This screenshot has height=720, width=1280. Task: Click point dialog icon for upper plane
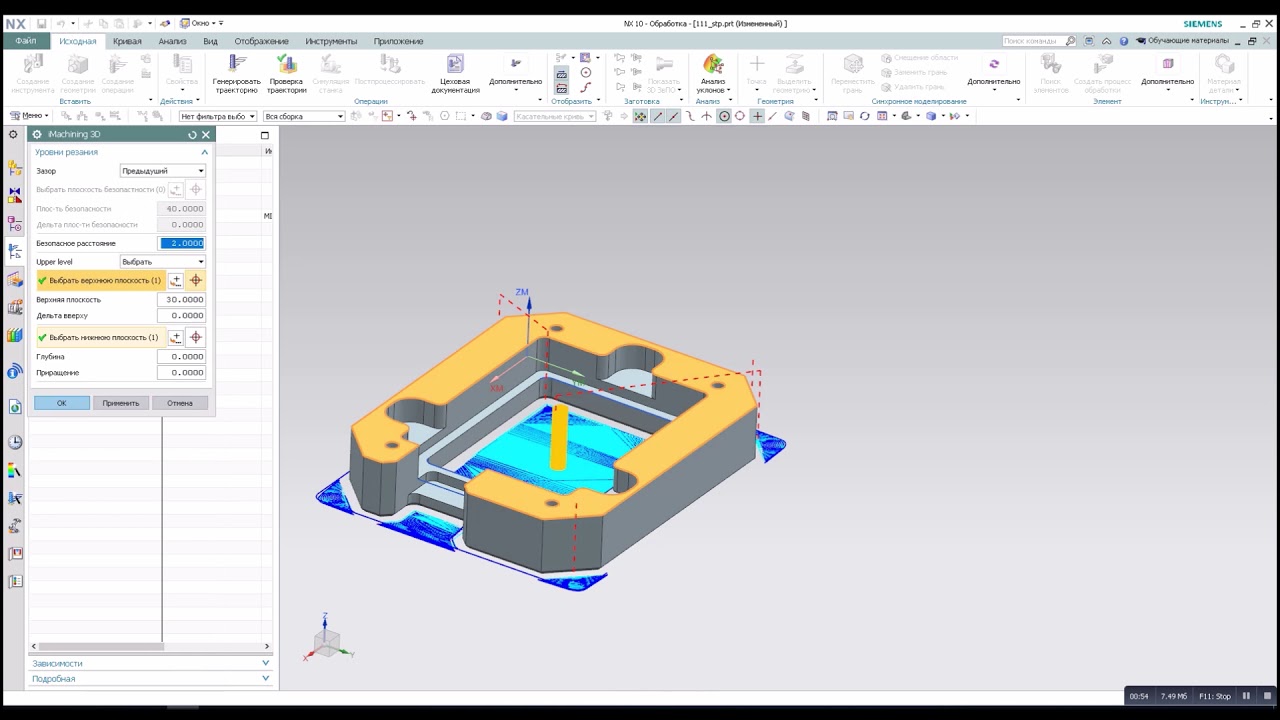(176, 281)
